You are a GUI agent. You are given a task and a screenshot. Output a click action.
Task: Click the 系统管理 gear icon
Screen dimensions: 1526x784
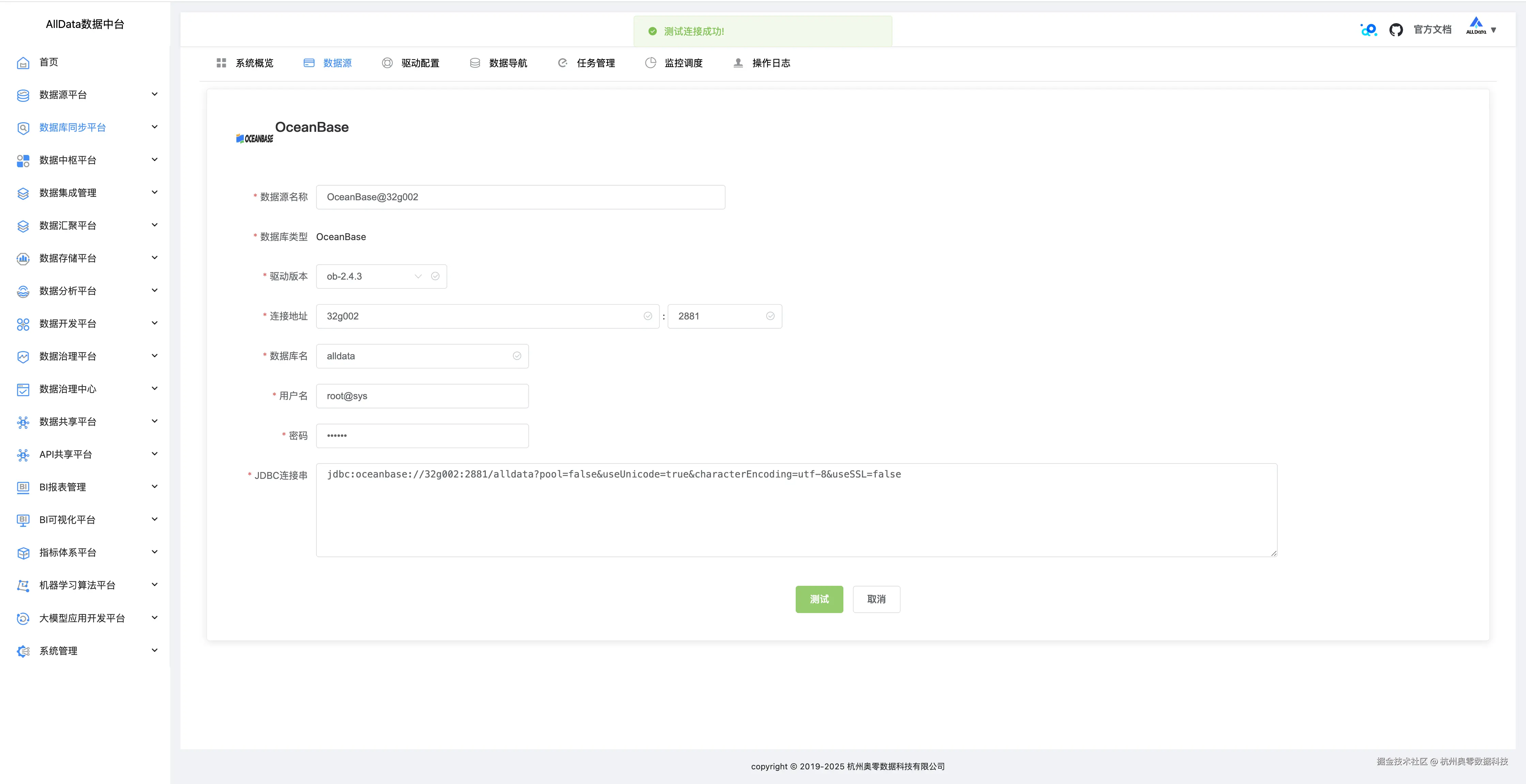pos(23,651)
